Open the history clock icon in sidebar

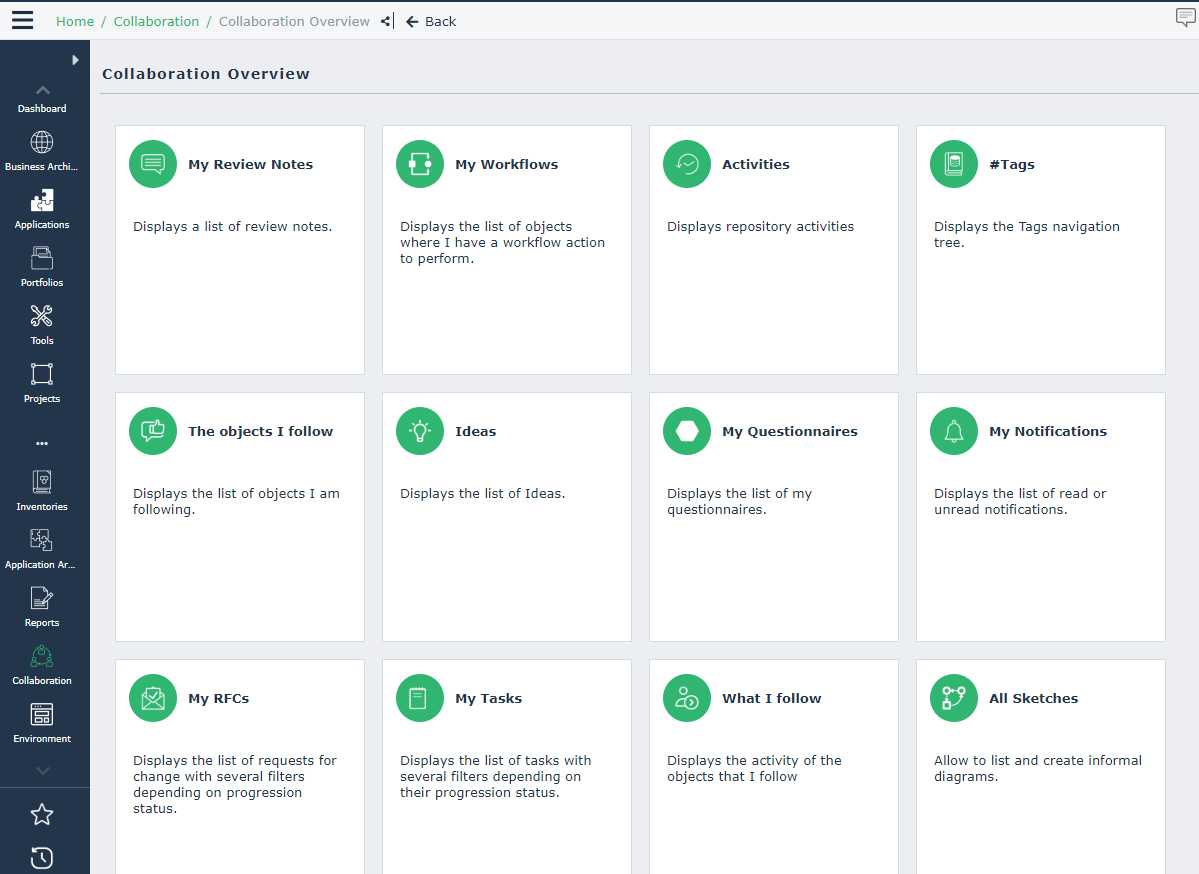click(x=42, y=857)
